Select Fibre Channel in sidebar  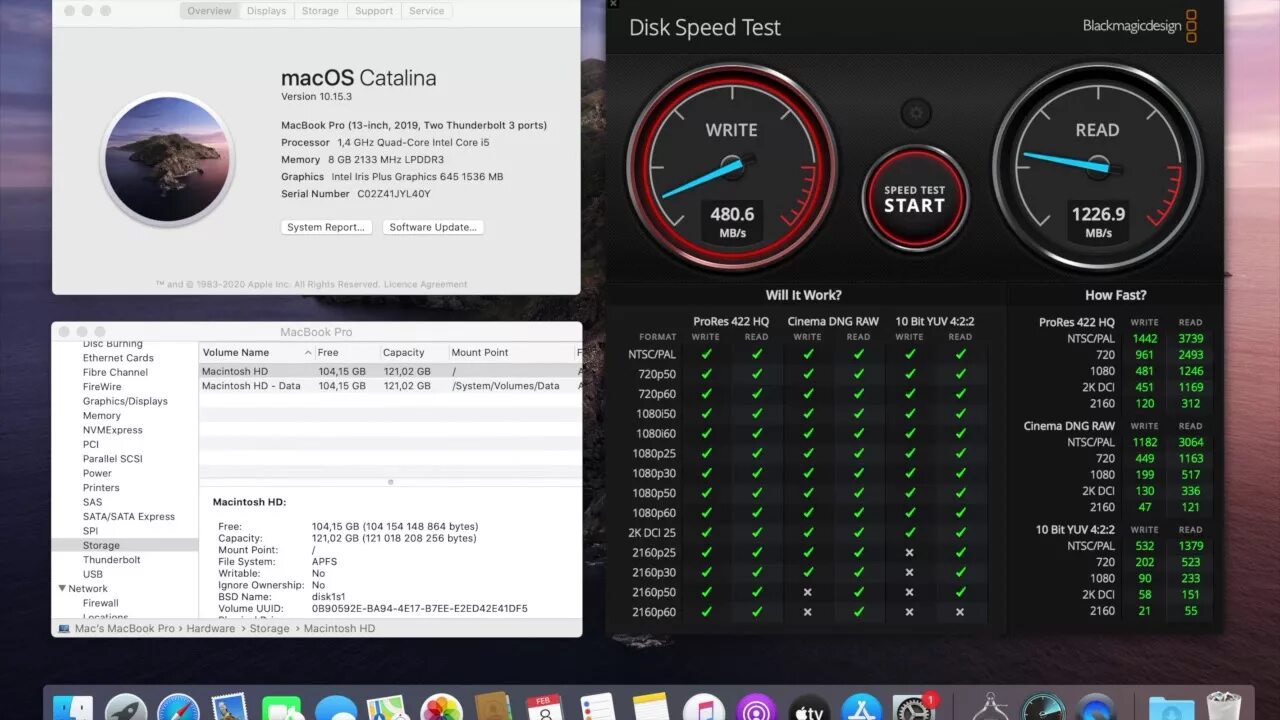115,372
